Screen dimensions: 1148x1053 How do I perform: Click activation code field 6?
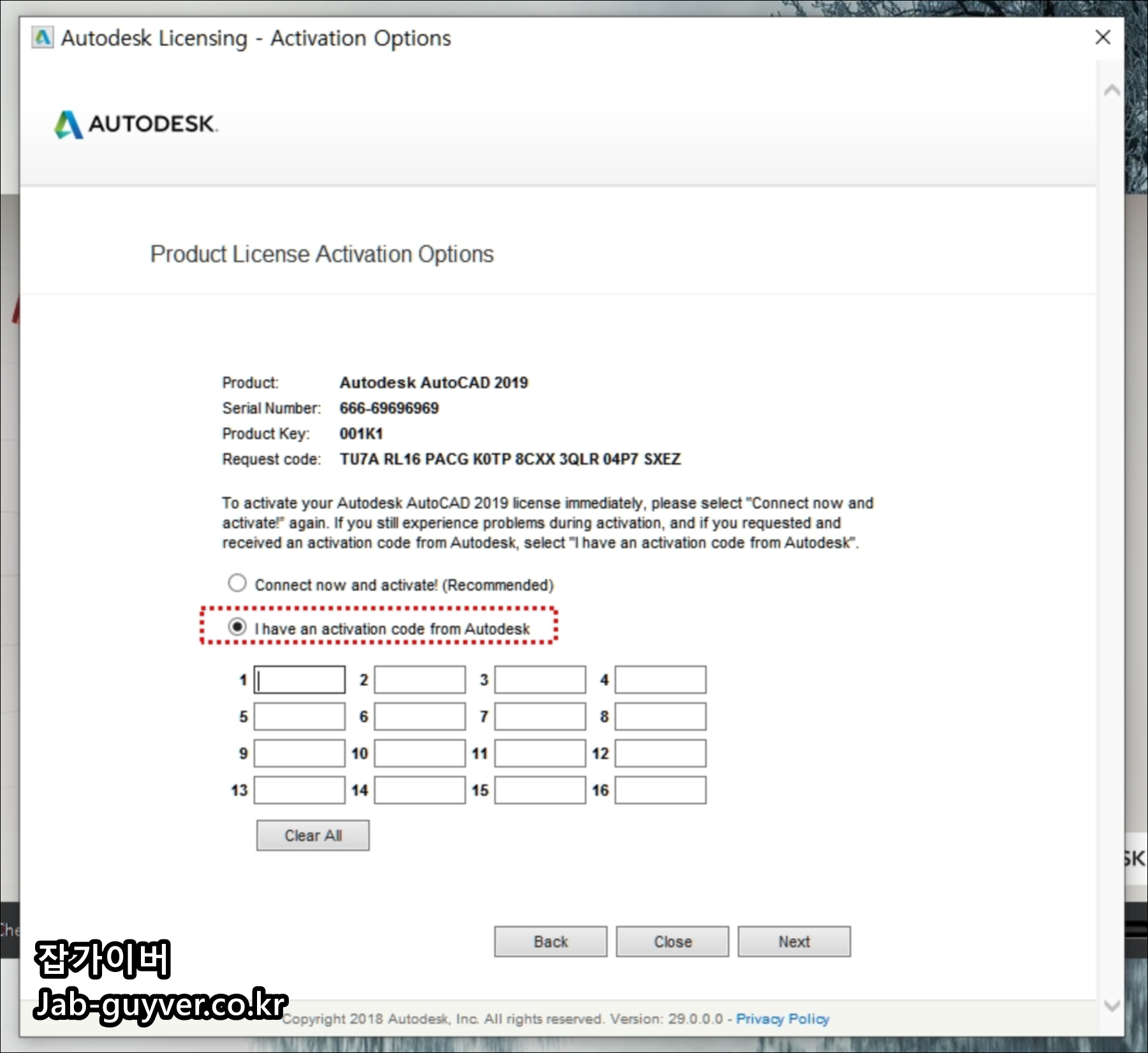coord(420,716)
